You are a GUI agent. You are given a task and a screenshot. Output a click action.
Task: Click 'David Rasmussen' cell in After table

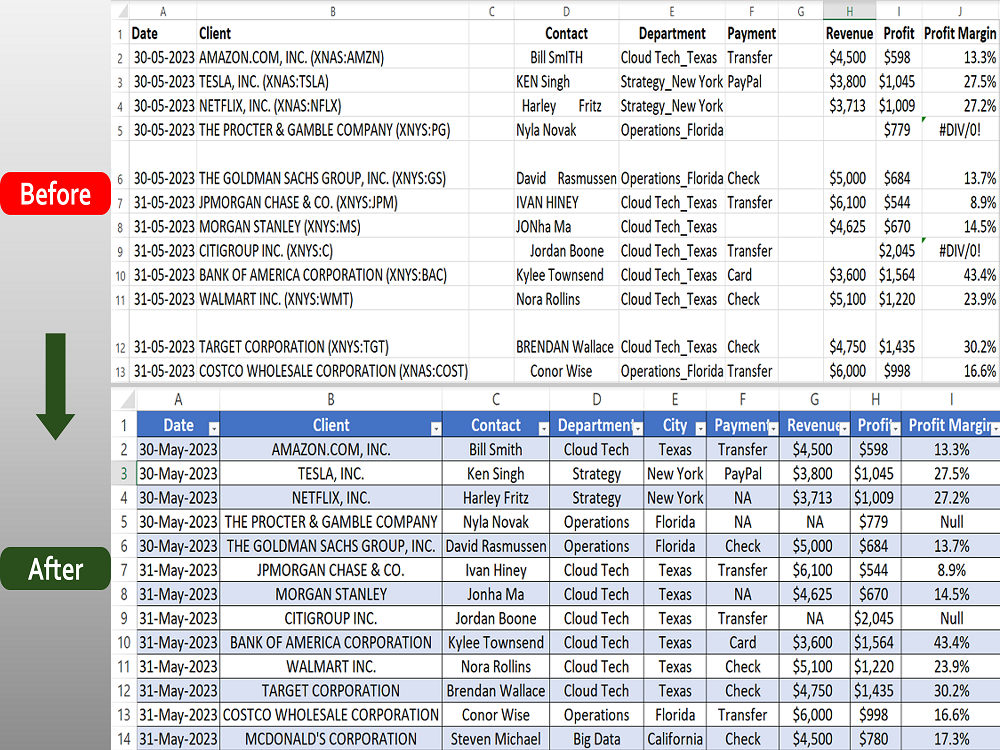click(496, 547)
